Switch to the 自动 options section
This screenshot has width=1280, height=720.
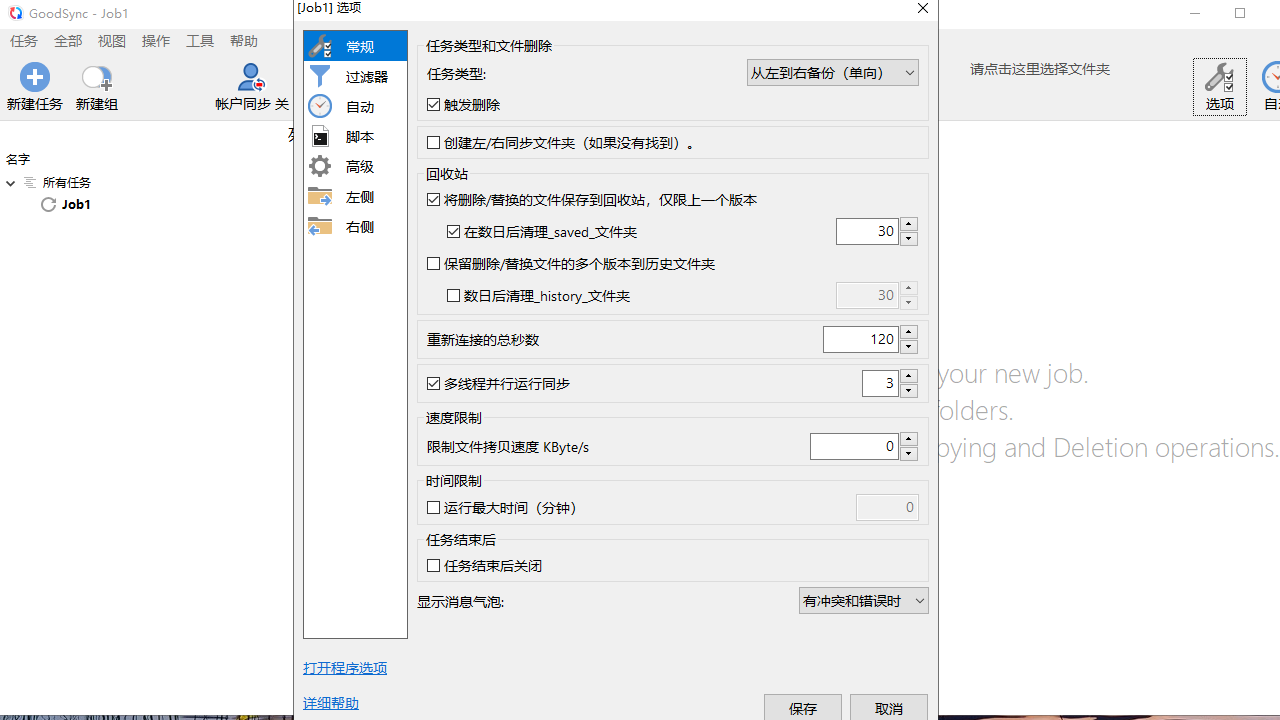click(x=359, y=106)
